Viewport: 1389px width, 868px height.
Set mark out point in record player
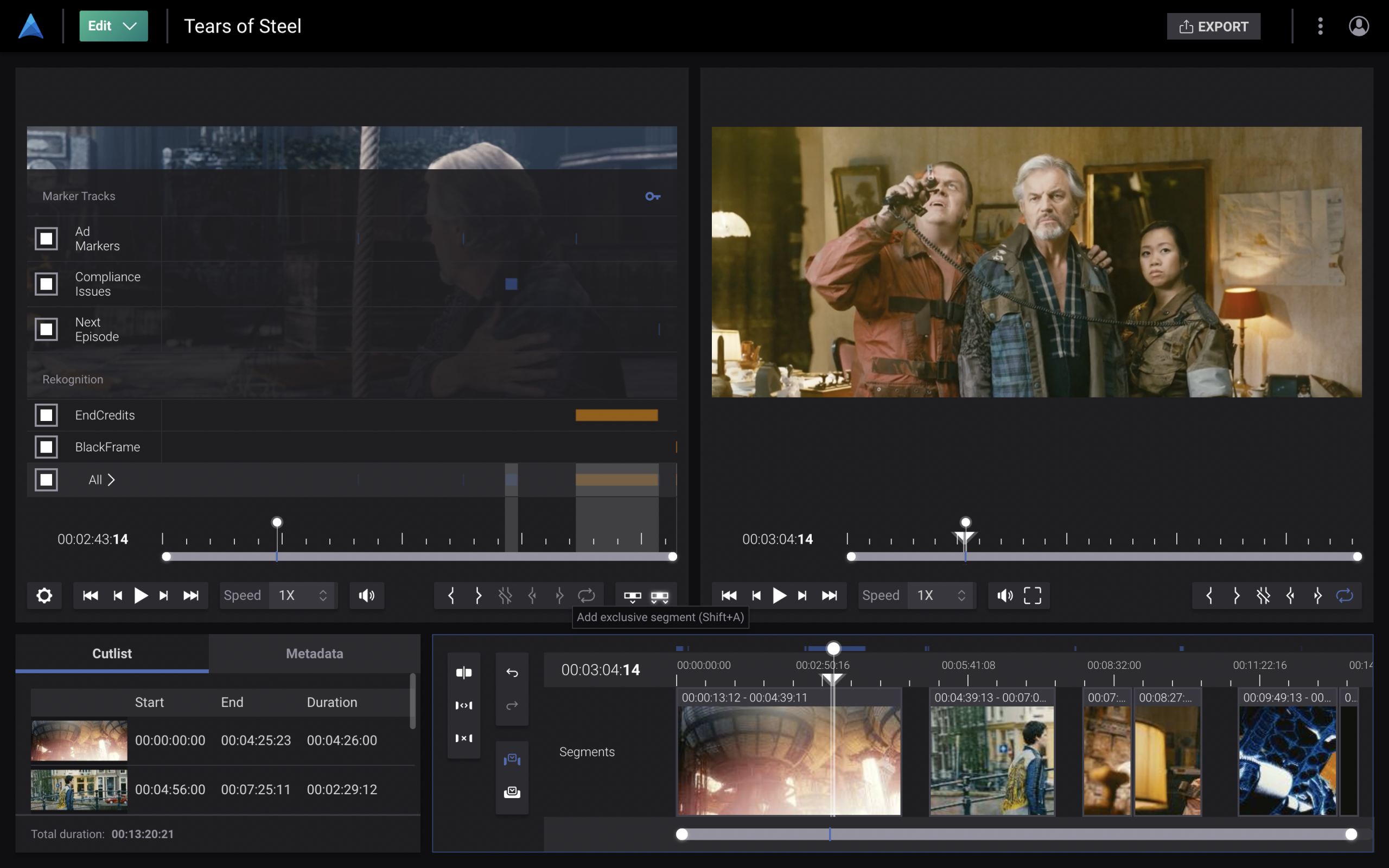(x=1237, y=595)
